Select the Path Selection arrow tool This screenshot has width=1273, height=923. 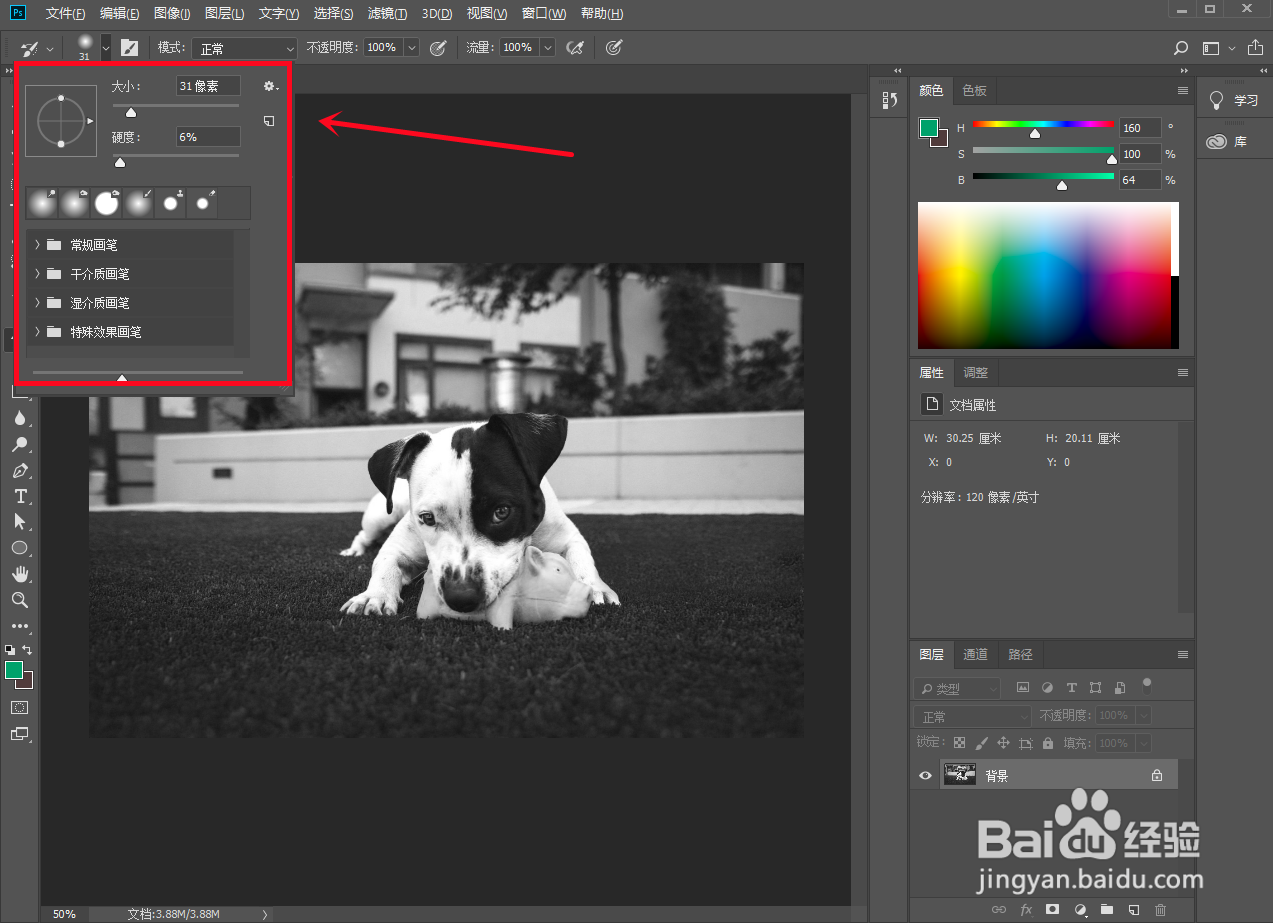coord(20,522)
